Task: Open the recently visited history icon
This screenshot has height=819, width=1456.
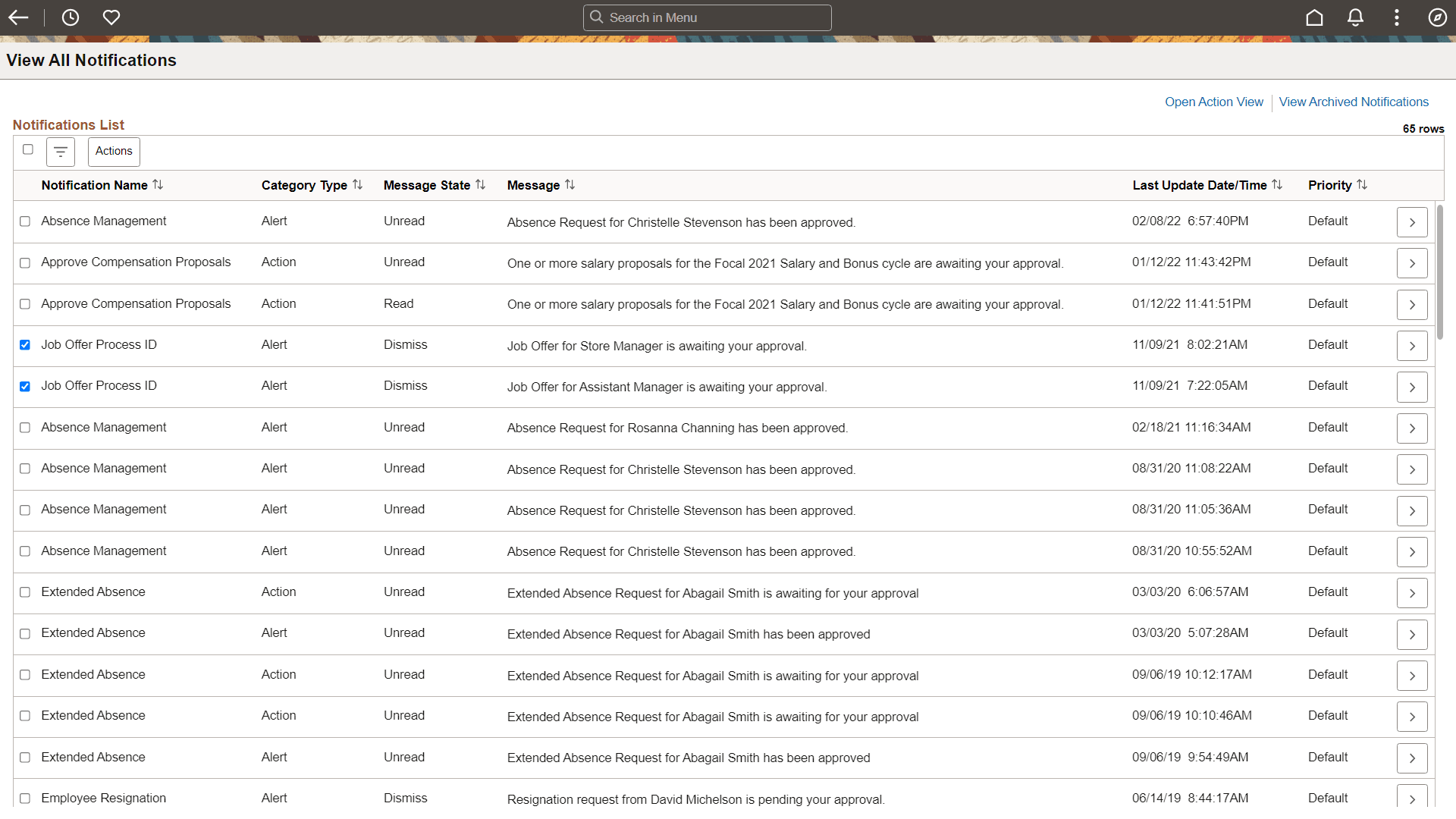Action: pos(70,17)
